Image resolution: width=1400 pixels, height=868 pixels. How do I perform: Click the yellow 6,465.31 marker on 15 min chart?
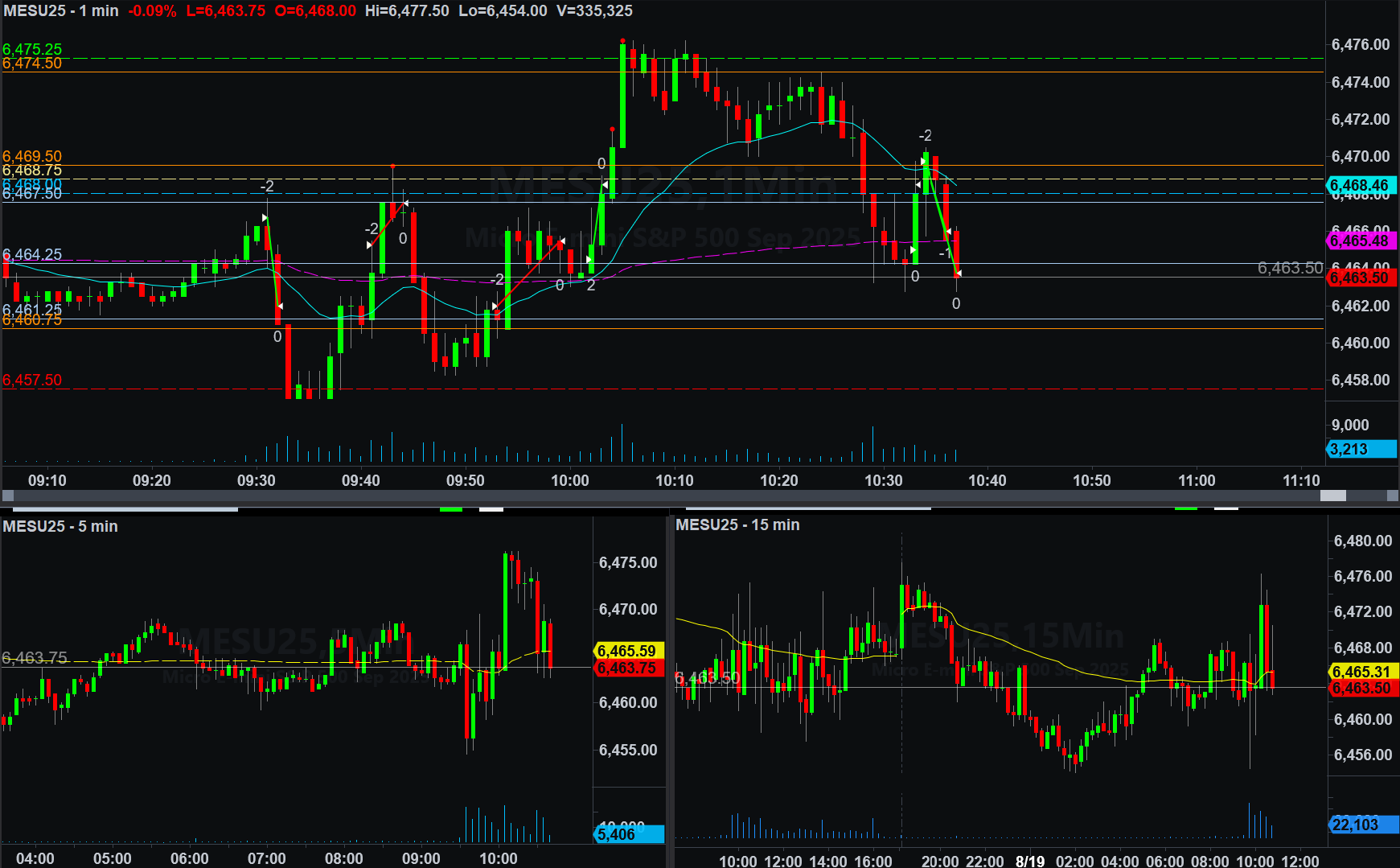tap(1361, 672)
